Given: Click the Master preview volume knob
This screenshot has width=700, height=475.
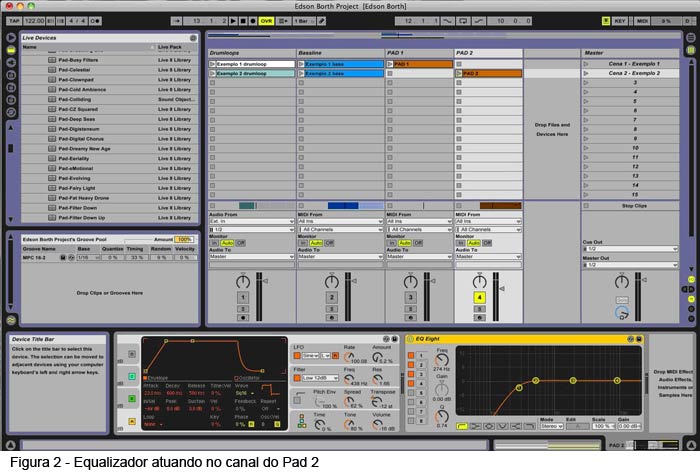Looking at the screenshot, I should coord(622,313).
